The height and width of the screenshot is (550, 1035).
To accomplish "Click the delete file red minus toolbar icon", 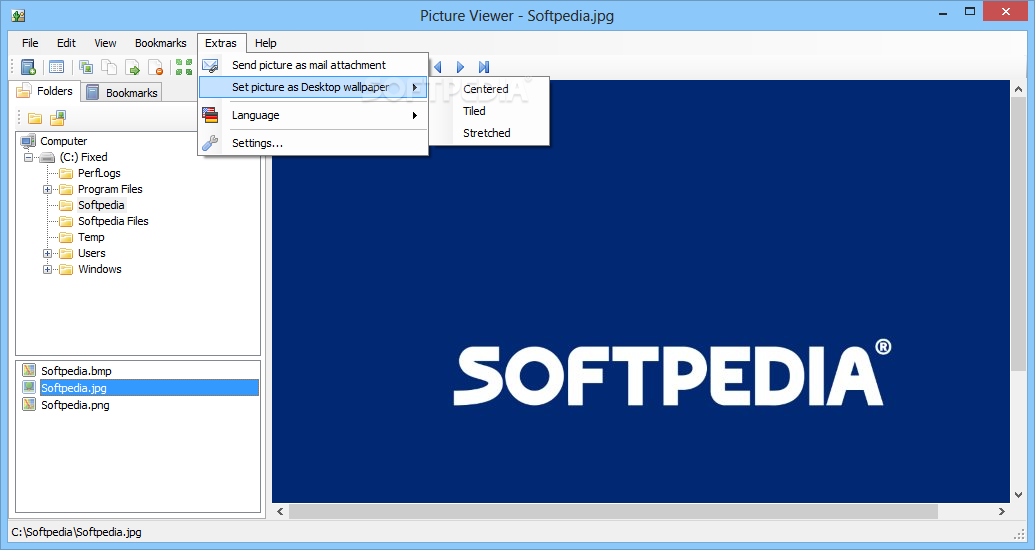I will (x=156, y=67).
